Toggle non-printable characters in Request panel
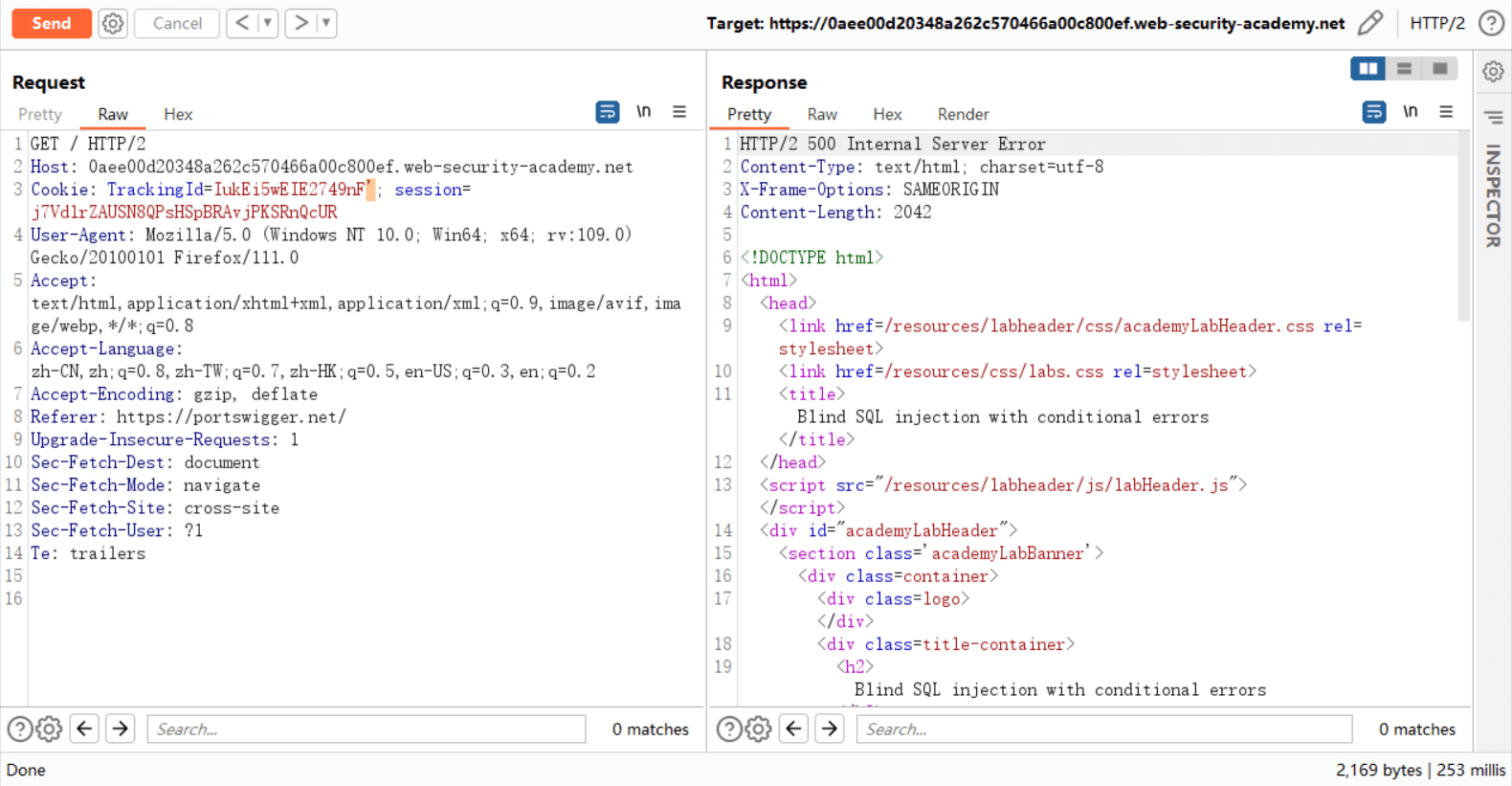Screen dimensions: 1512x786 644,112
